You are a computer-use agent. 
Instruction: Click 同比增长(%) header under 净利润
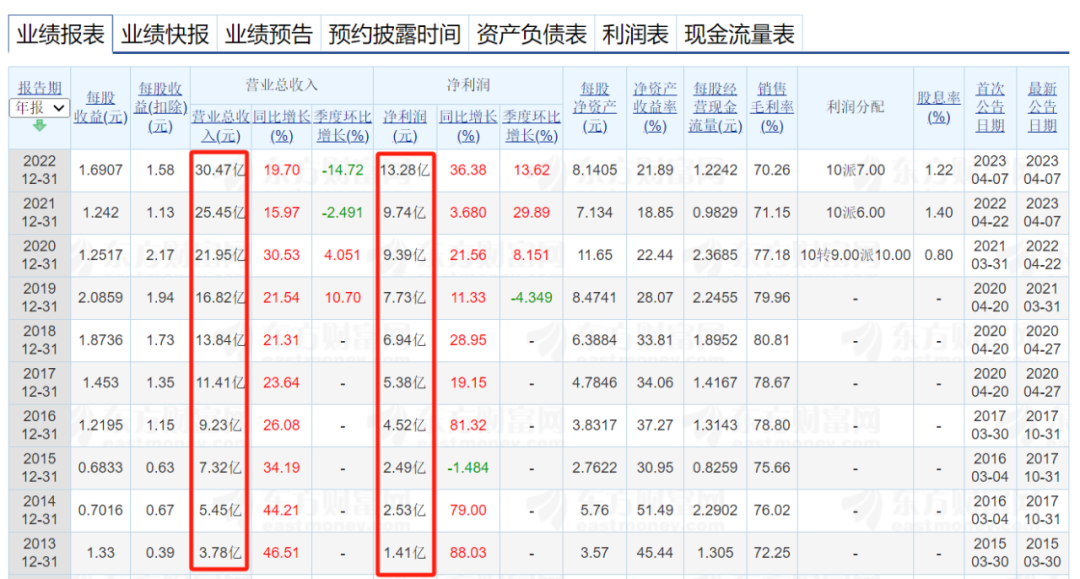pos(468,126)
